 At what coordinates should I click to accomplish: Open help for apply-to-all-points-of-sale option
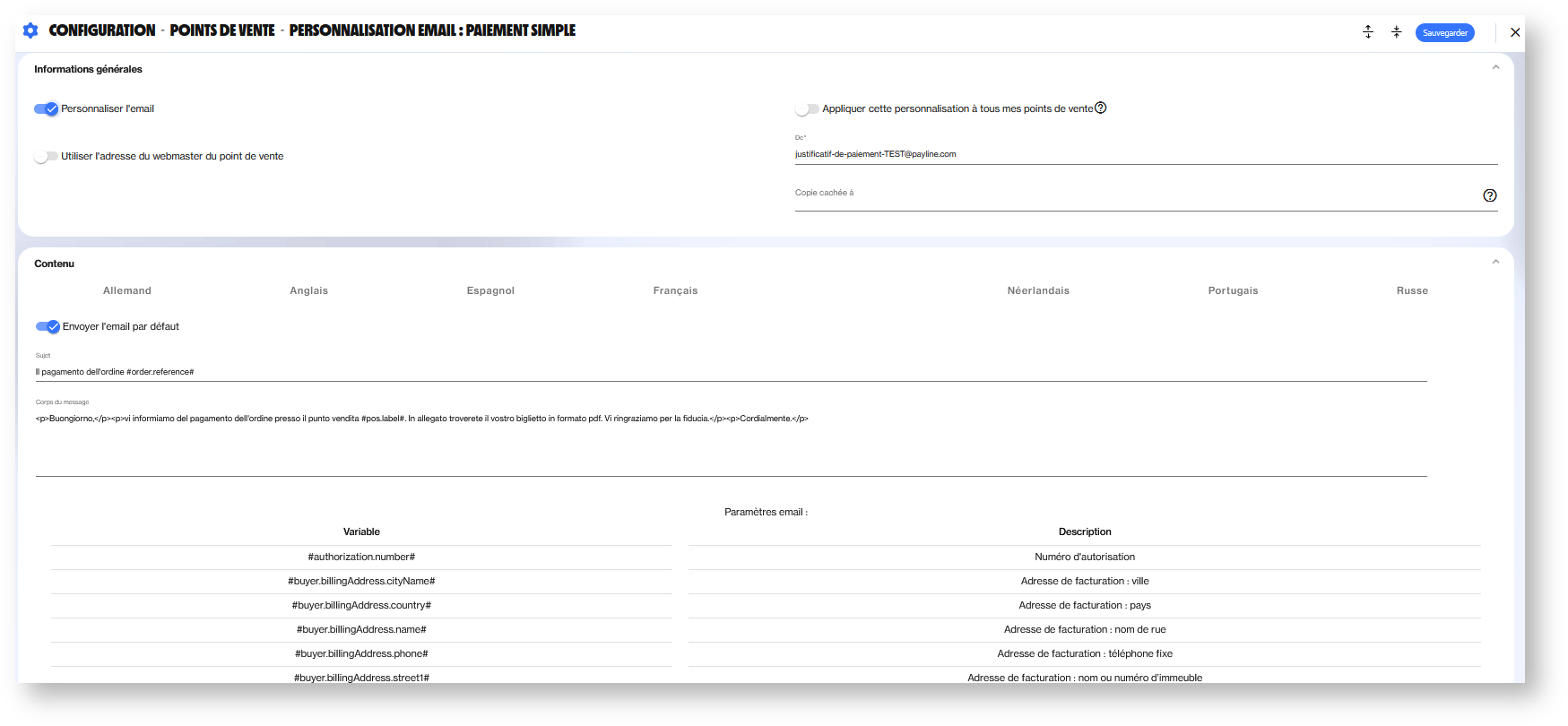coord(1101,108)
